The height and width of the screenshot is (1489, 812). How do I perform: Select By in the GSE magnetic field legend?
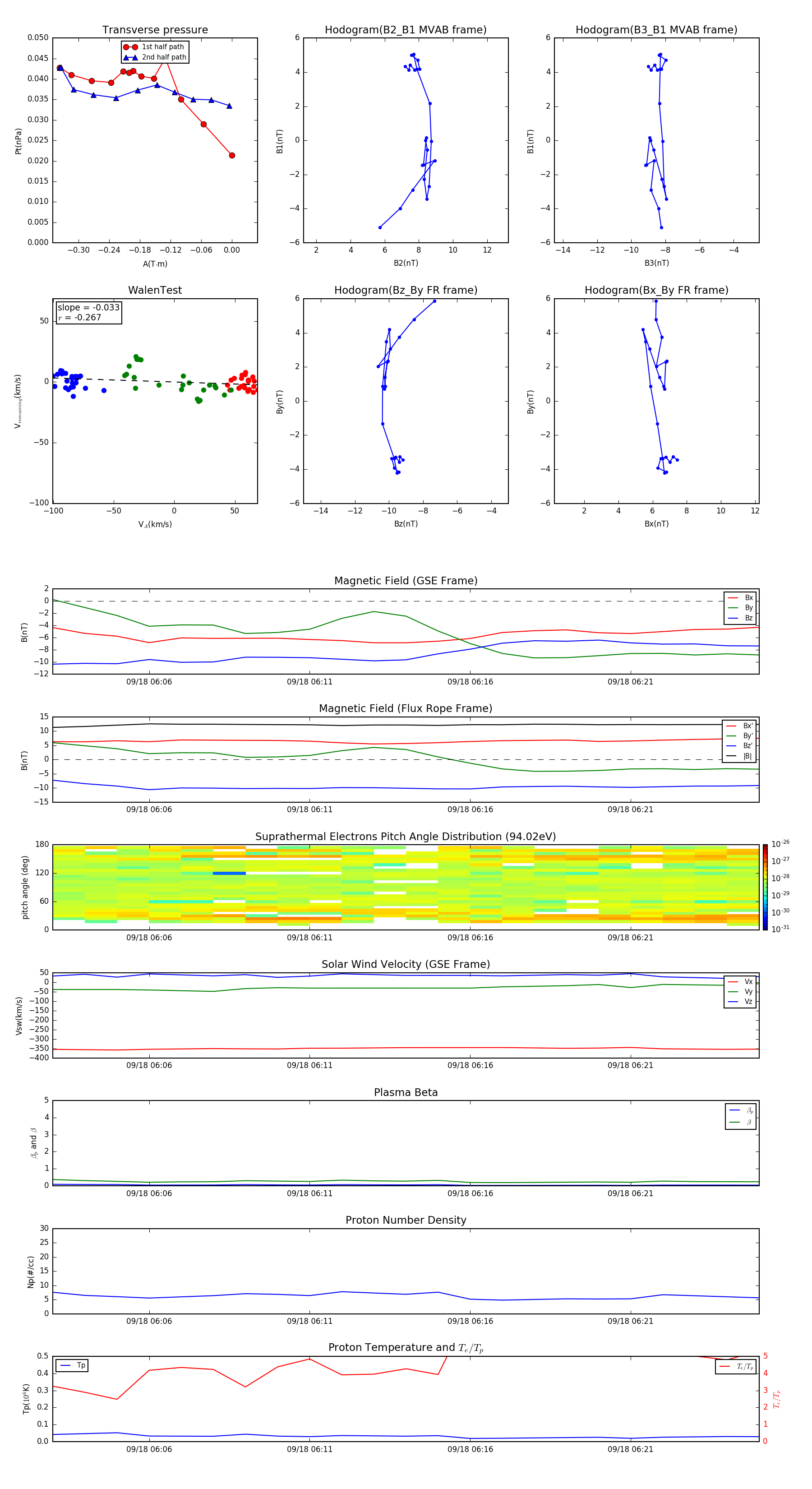(x=740, y=607)
